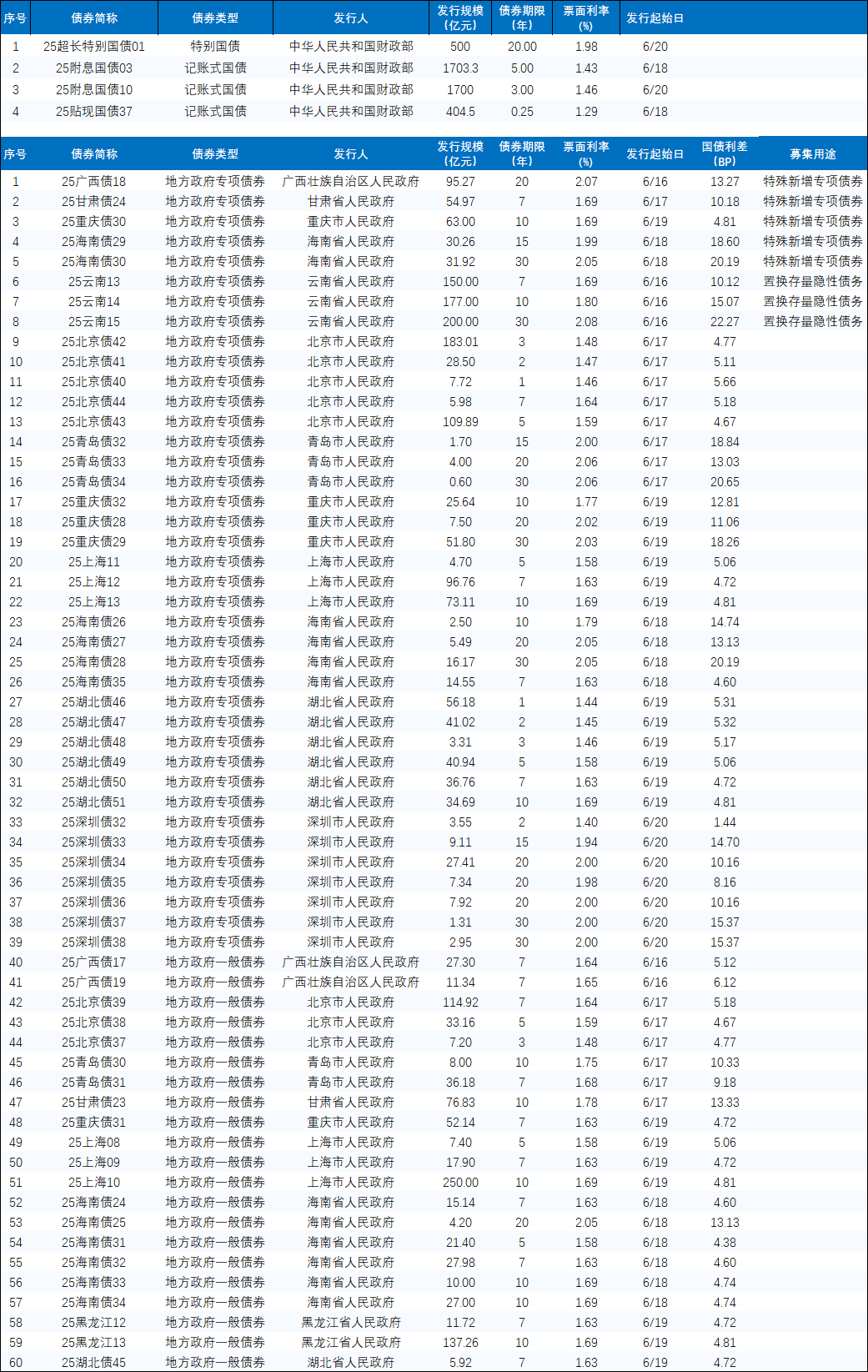This screenshot has height=1372, width=868.
Task: Click bond name 25海南债31
Action: [x=94, y=1243]
